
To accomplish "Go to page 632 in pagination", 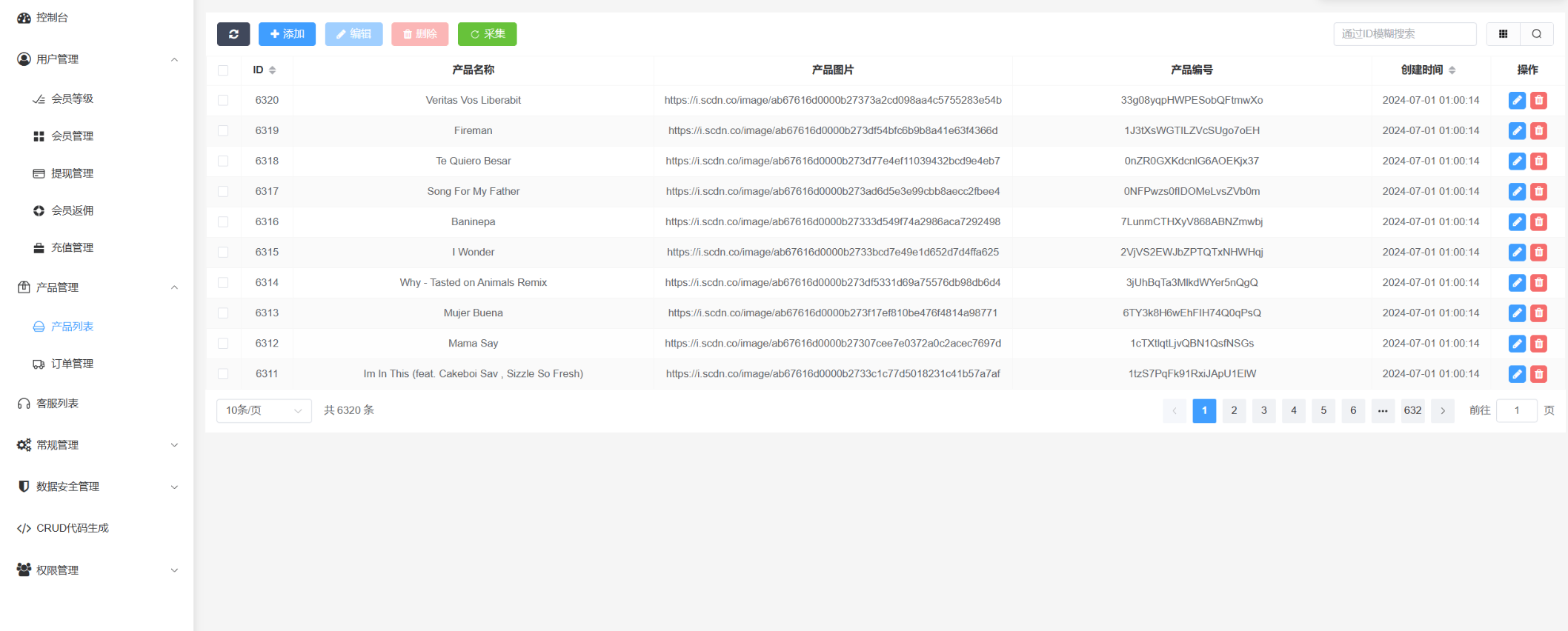I will click(1412, 410).
